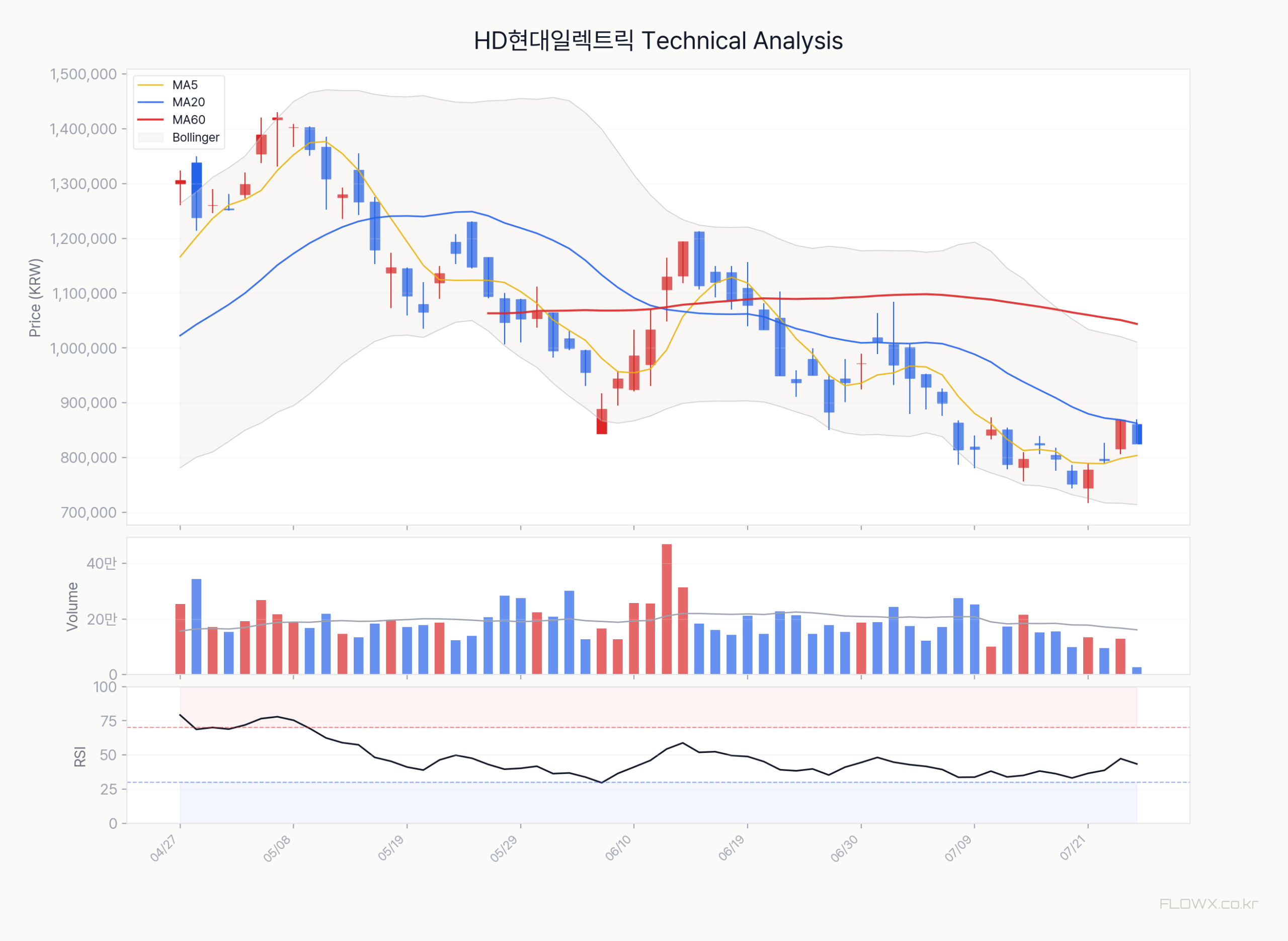This screenshot has width=1288, height=941.
Task: Click the 05/19 date label
Action: click(391, 849)
